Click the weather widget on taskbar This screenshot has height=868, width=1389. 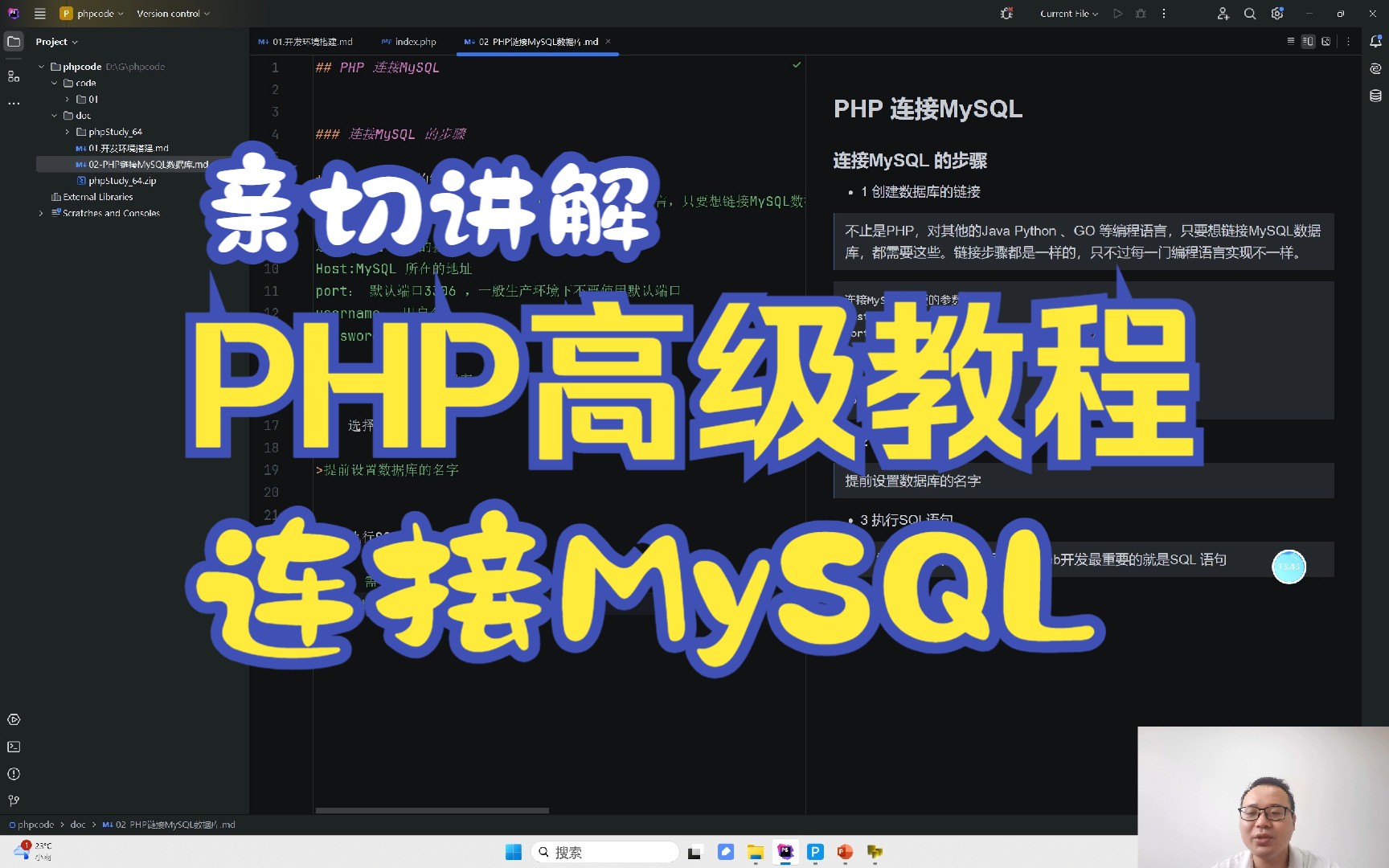[x=33, y=851]
